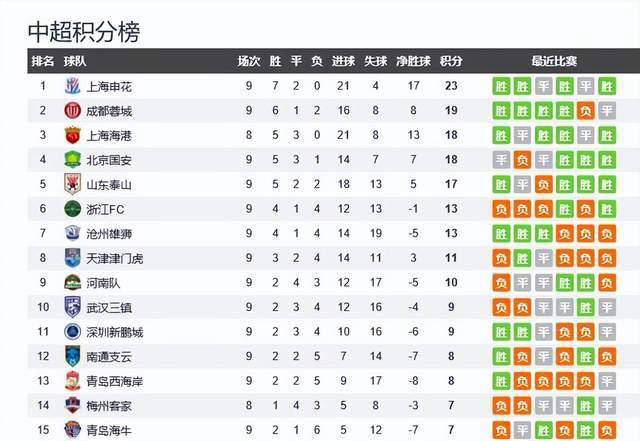Sort by 净胜球 column header
Viewport: 640px width, 441px height.
click(413, 61)
